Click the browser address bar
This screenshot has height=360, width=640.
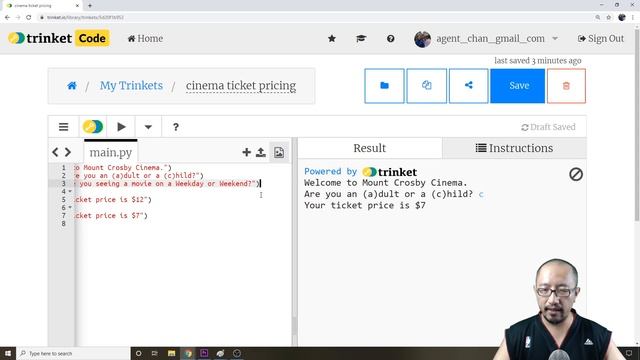[314, 17]
